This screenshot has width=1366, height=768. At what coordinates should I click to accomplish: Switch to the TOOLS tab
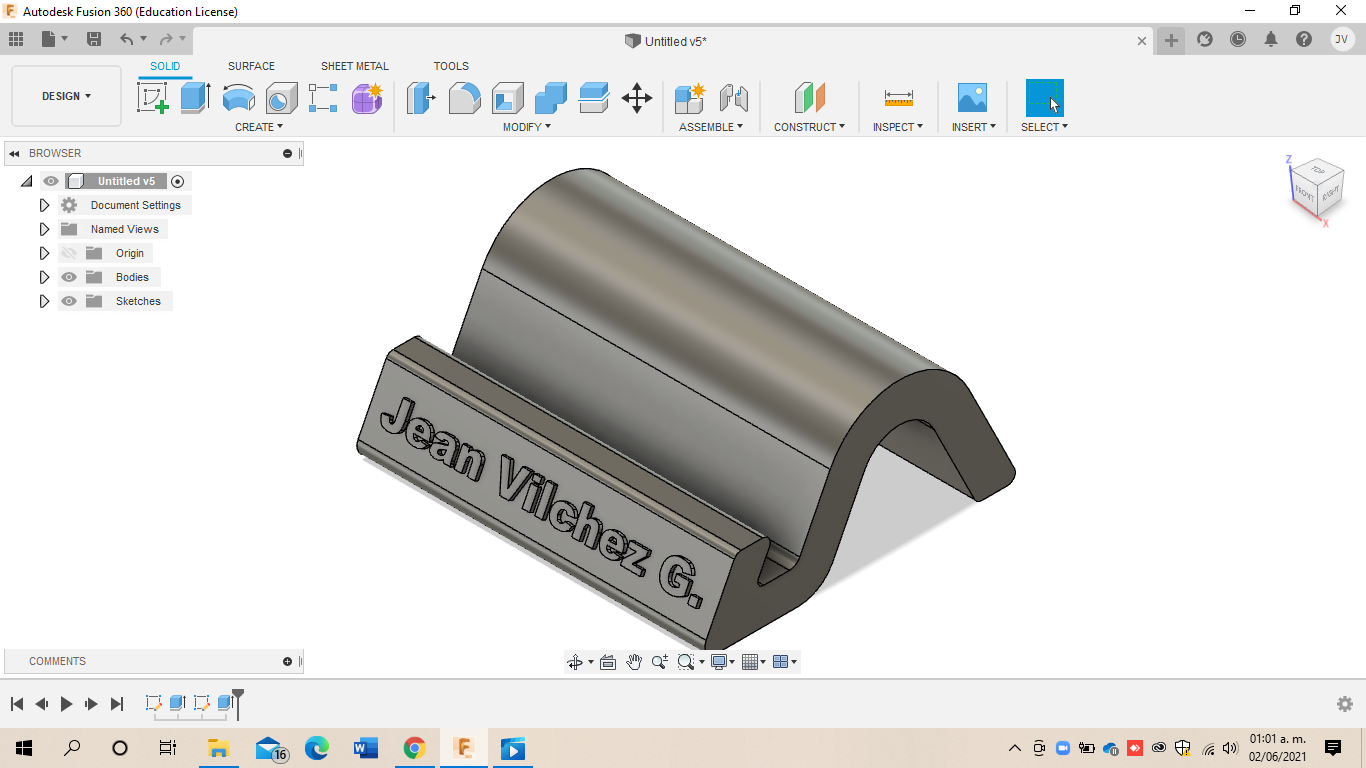pos(451,66)
